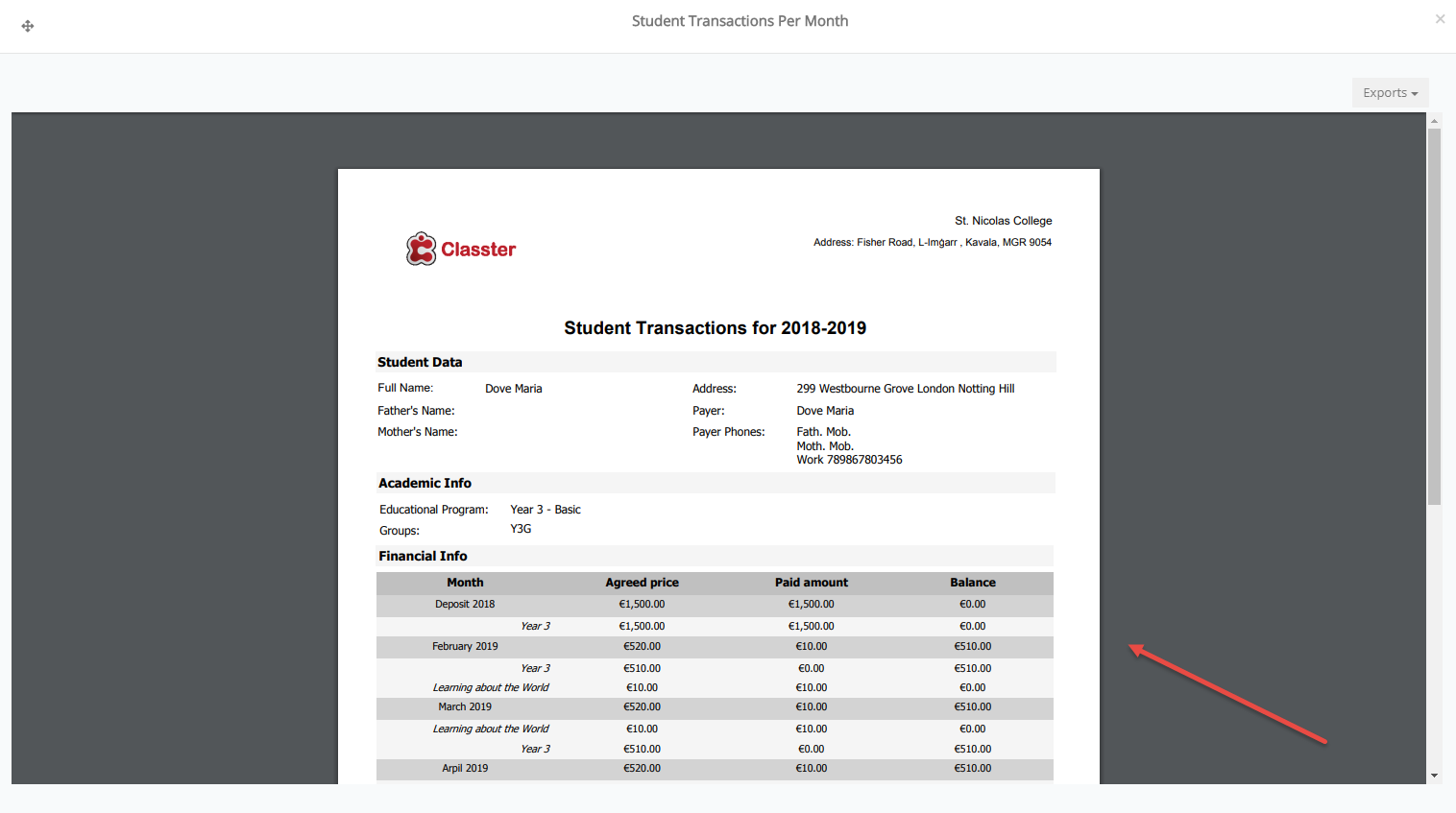Click Deposit 2018 balance €0.00
This screenshot has width=1456, height=813.
click(973, 605)
